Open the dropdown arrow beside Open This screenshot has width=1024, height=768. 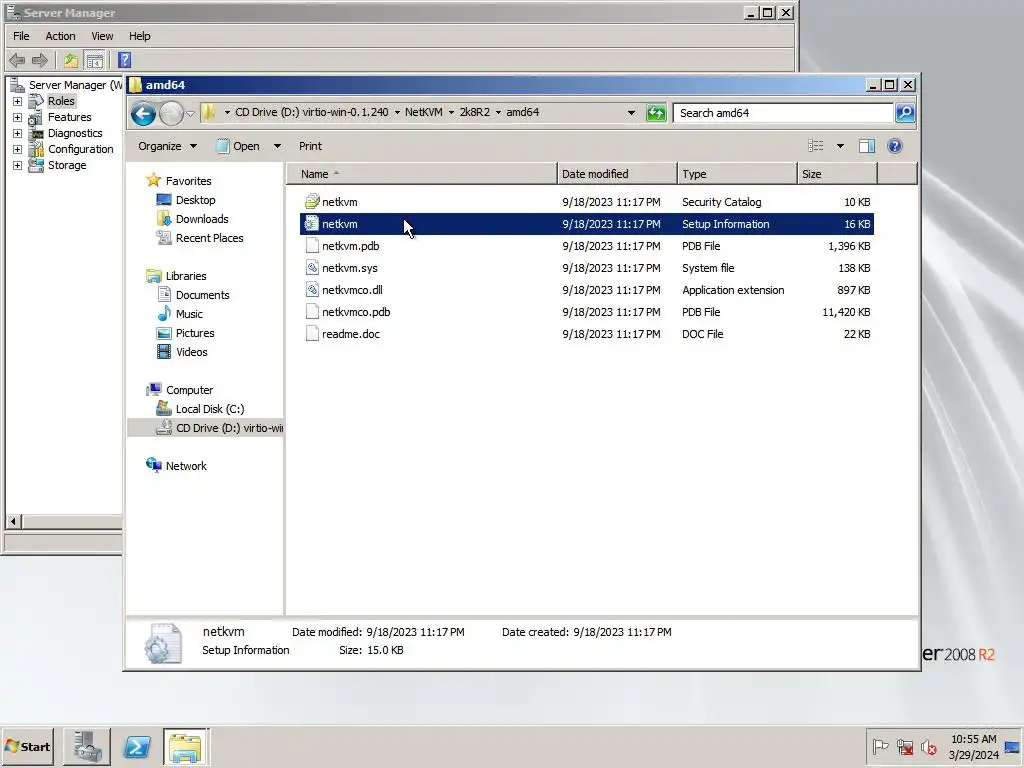(277, 146)
